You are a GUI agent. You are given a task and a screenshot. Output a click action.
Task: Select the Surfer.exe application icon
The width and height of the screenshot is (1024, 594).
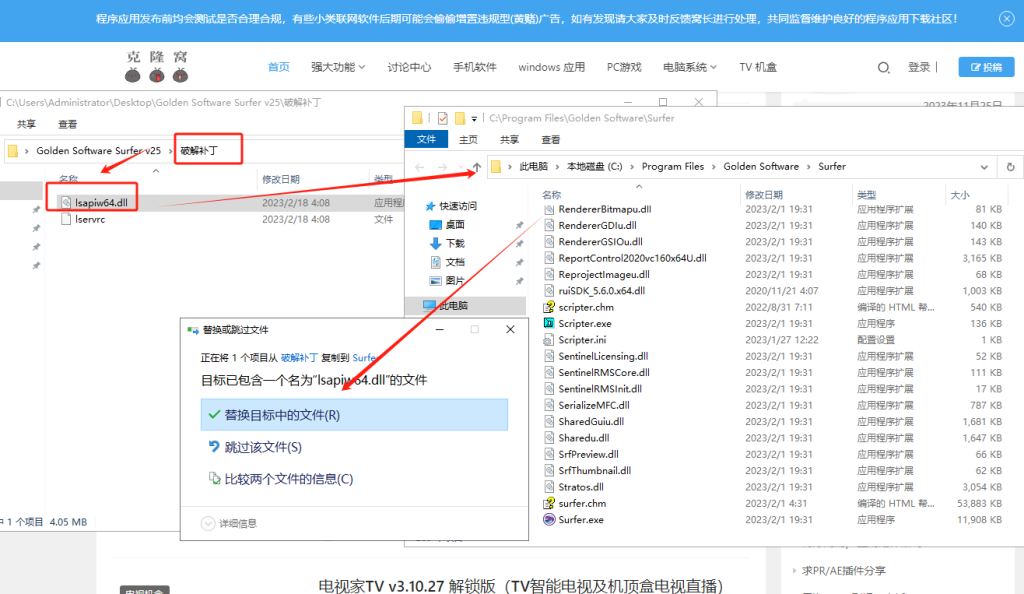tap(549, 520)
